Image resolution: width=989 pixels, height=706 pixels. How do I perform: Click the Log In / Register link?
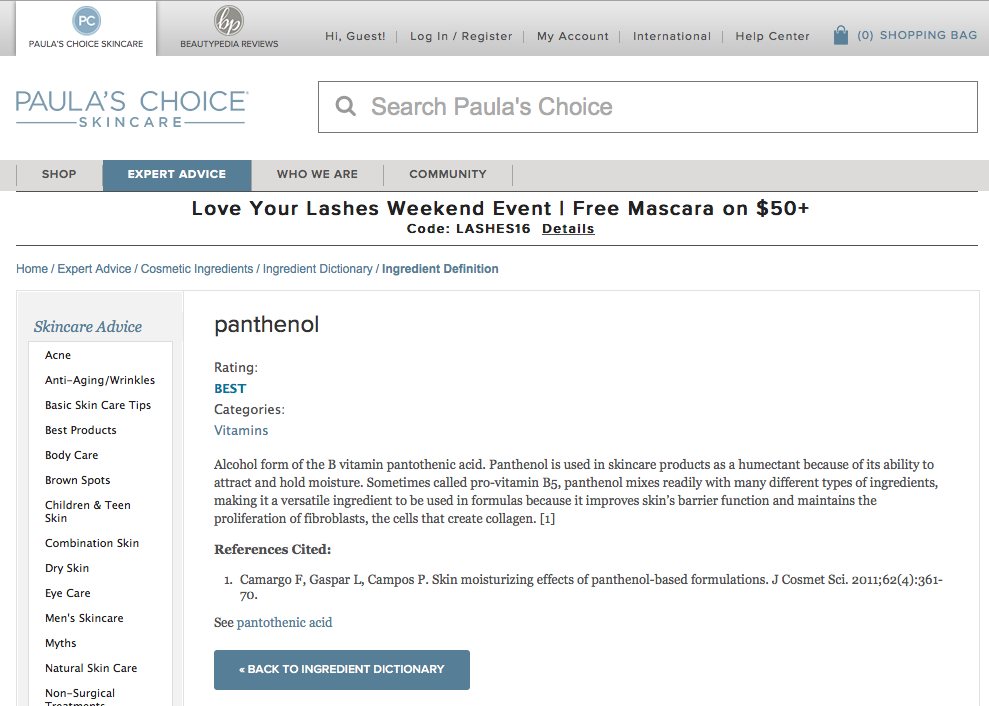461,37
